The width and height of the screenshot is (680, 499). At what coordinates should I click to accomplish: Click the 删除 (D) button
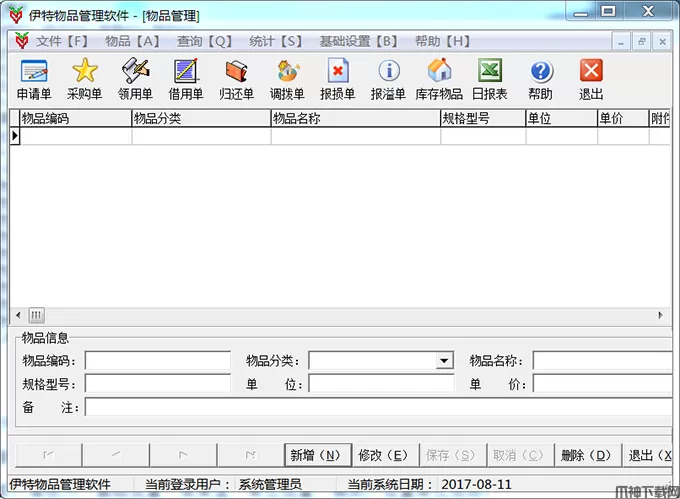(x=588, y=455)
